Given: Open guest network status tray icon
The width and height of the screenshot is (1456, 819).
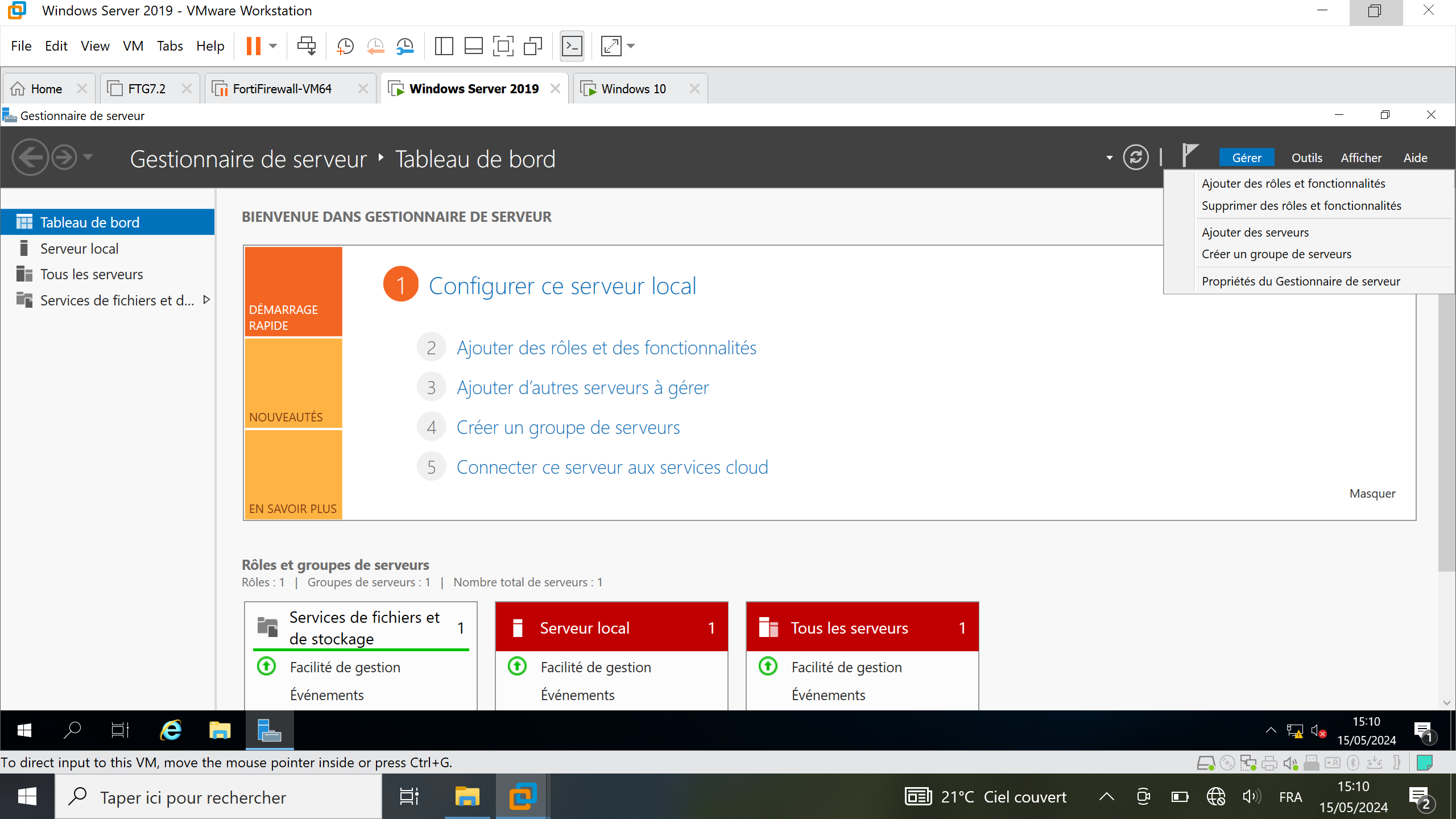Looking at the screenshot, I should click(1295, 731).
